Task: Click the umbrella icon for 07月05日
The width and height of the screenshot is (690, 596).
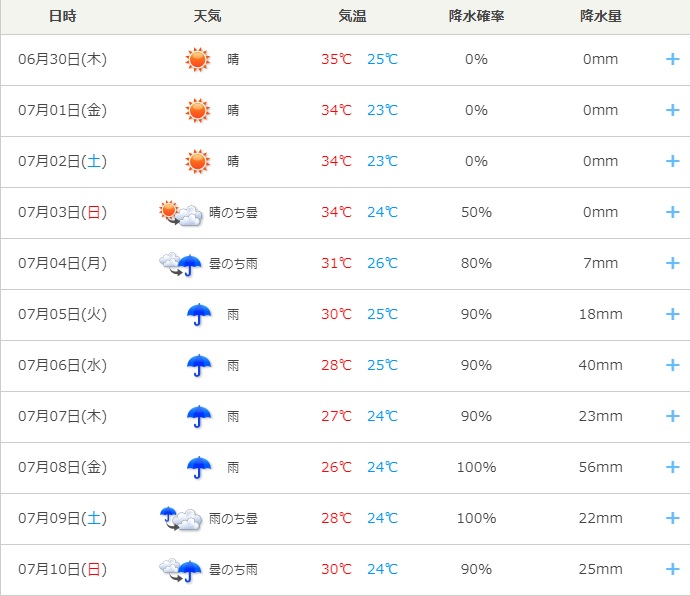Action: [199, 314]
